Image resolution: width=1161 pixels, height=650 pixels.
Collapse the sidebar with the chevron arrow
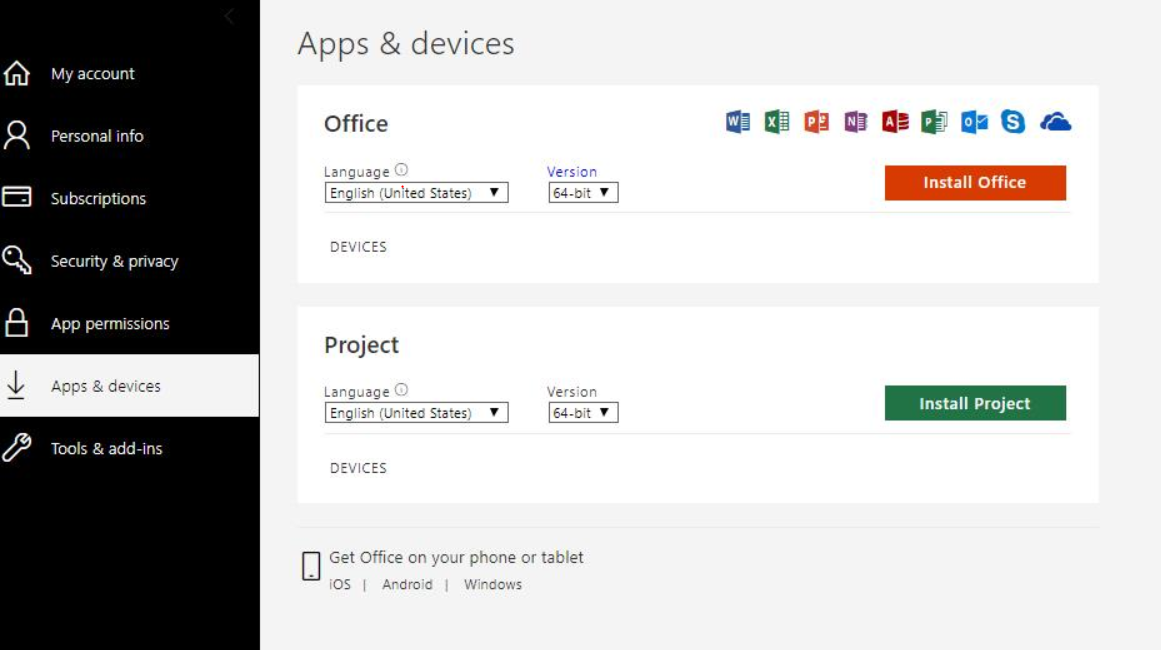(229, 16)
